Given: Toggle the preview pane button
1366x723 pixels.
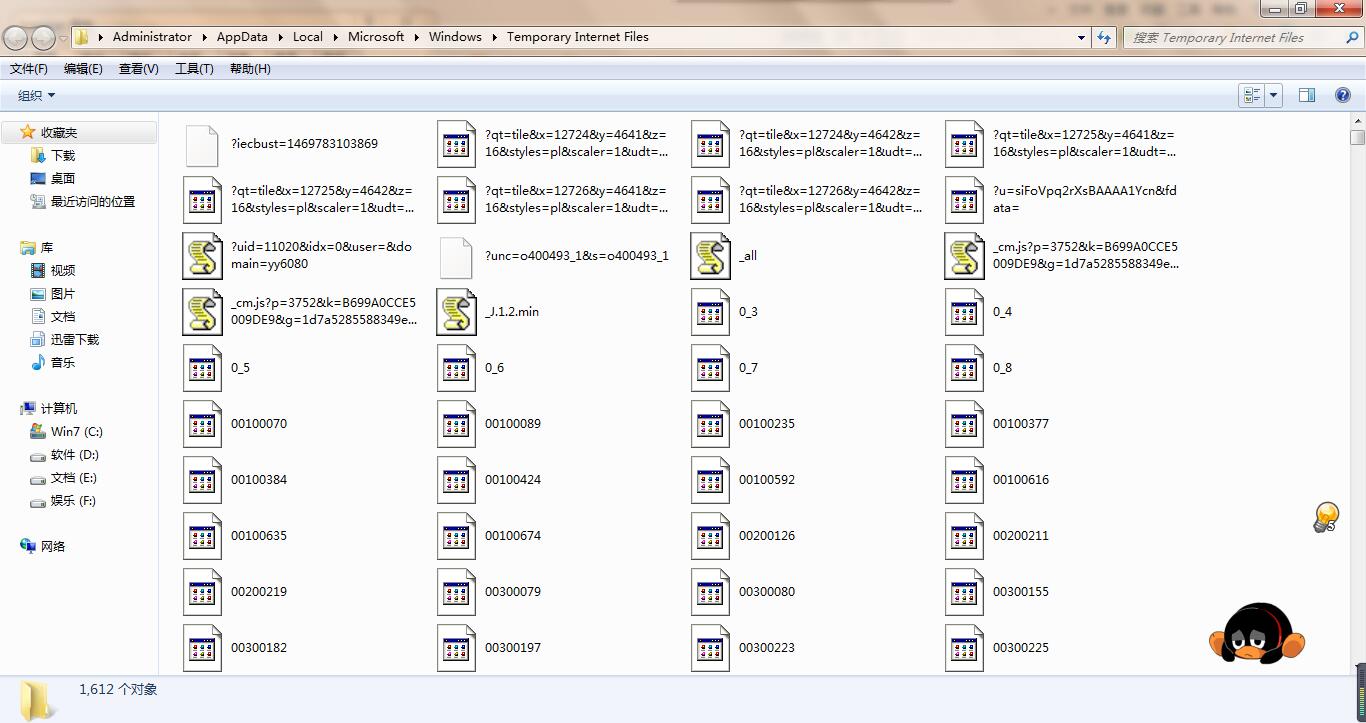Looking at the screenshot, I should [1306, 95].
